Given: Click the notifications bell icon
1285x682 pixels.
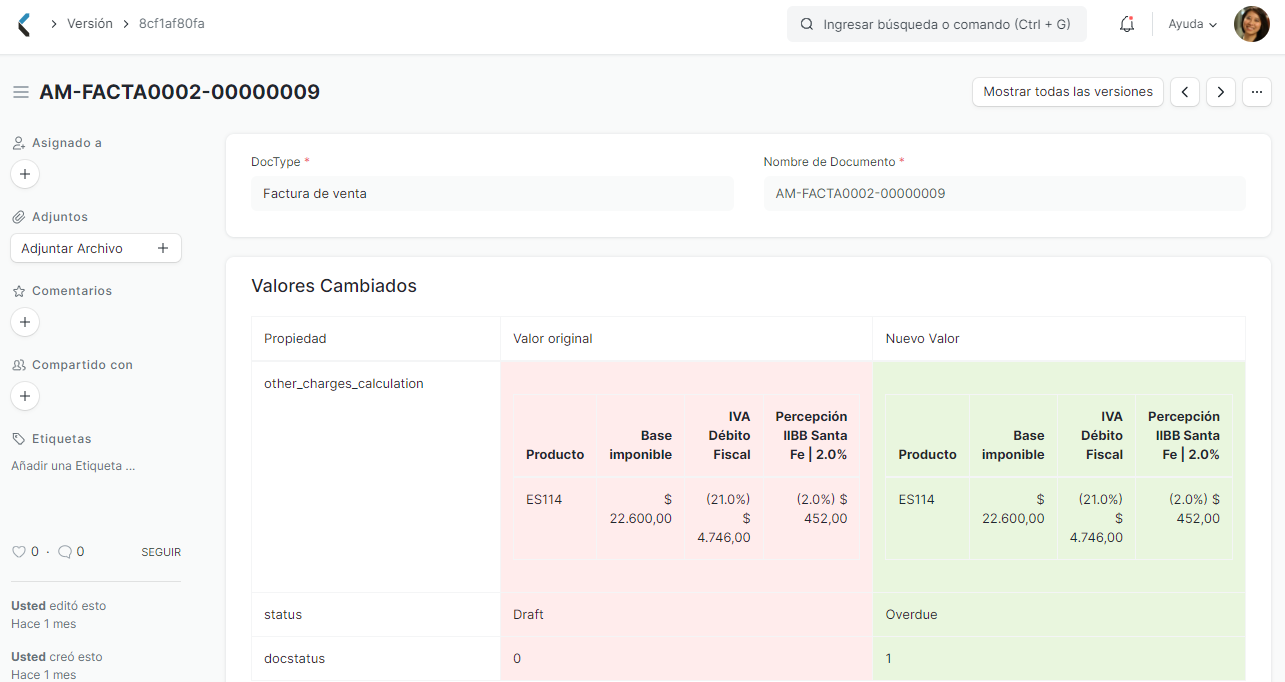Looking at the screenshot, I should 1127,24.
